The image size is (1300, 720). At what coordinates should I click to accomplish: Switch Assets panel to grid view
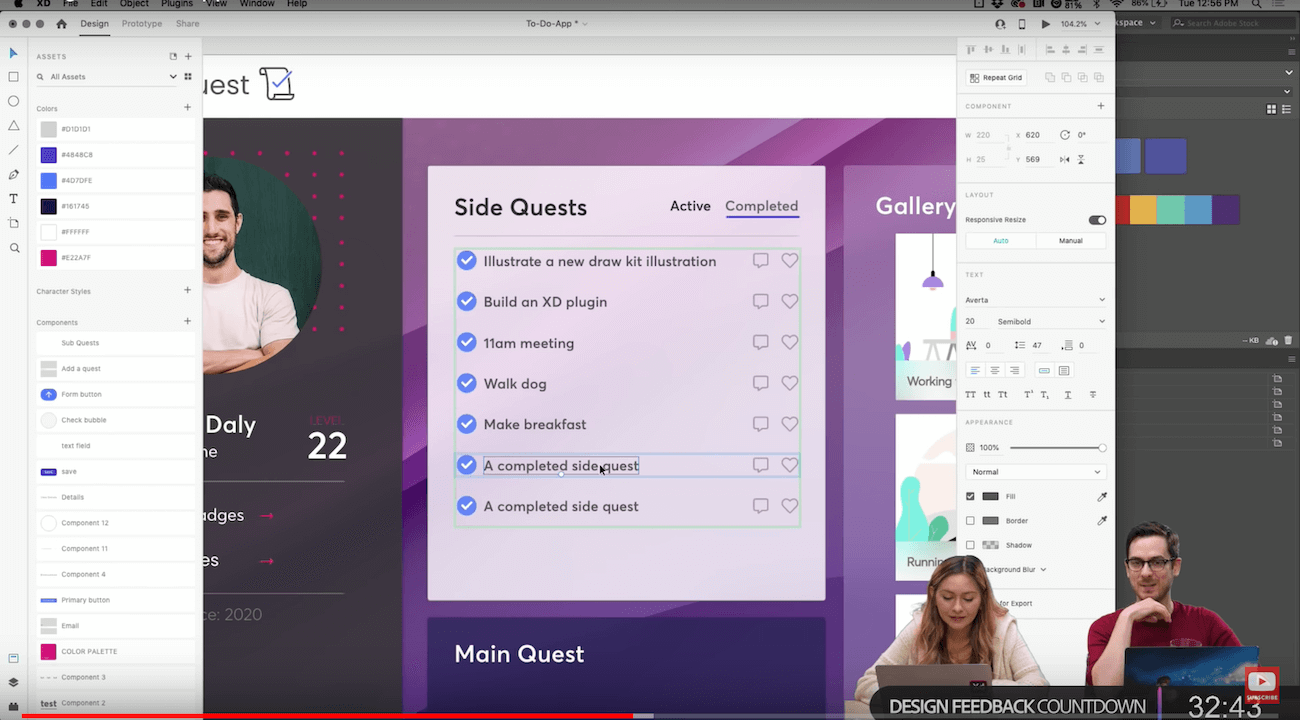point(187,76)
